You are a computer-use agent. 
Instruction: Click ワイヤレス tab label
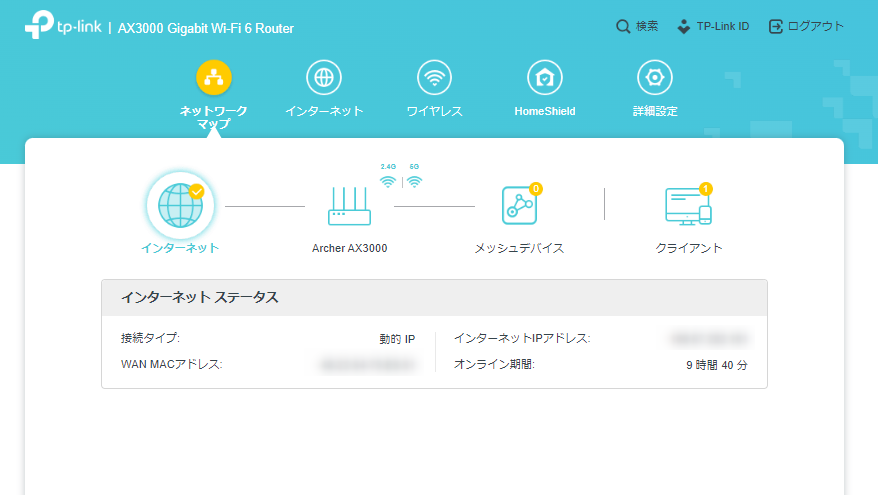coord(435,111)
